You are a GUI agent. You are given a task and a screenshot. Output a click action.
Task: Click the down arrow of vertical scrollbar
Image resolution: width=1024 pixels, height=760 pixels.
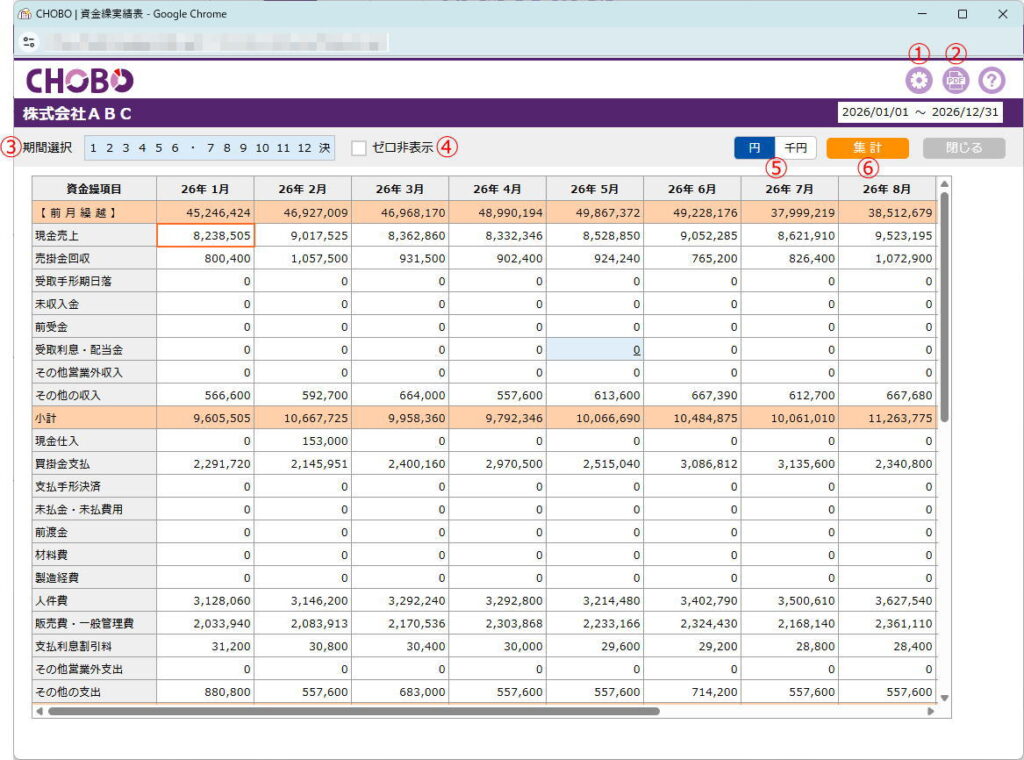[944, 698]
